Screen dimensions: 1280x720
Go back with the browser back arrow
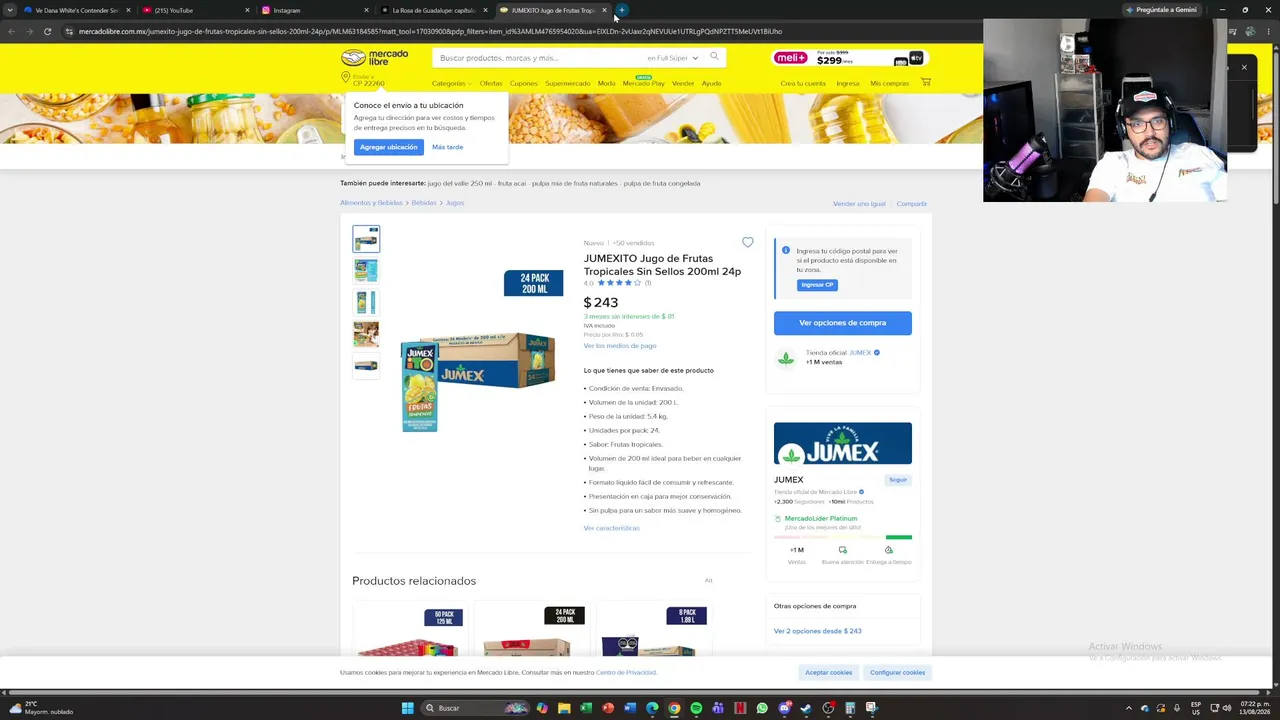click(11, 31)
